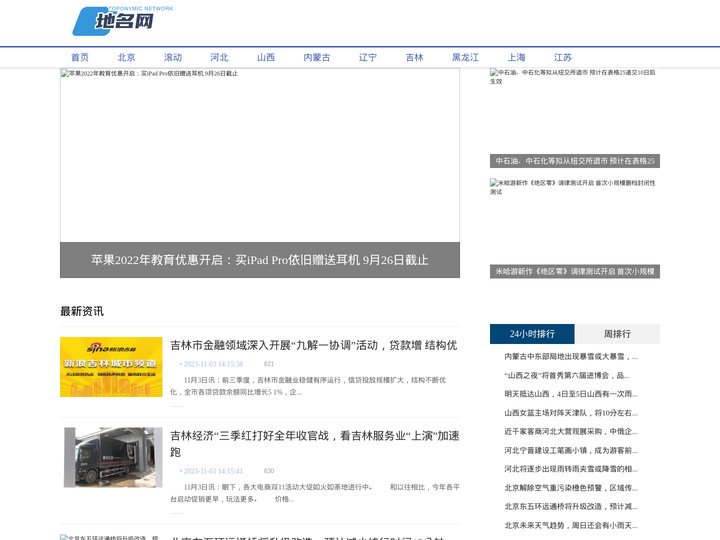Image resolution: width=720 pixels, height=540 pixels.
Task: Click the 11月3日讯：前三季度 article summary
Action: (308, 386)
